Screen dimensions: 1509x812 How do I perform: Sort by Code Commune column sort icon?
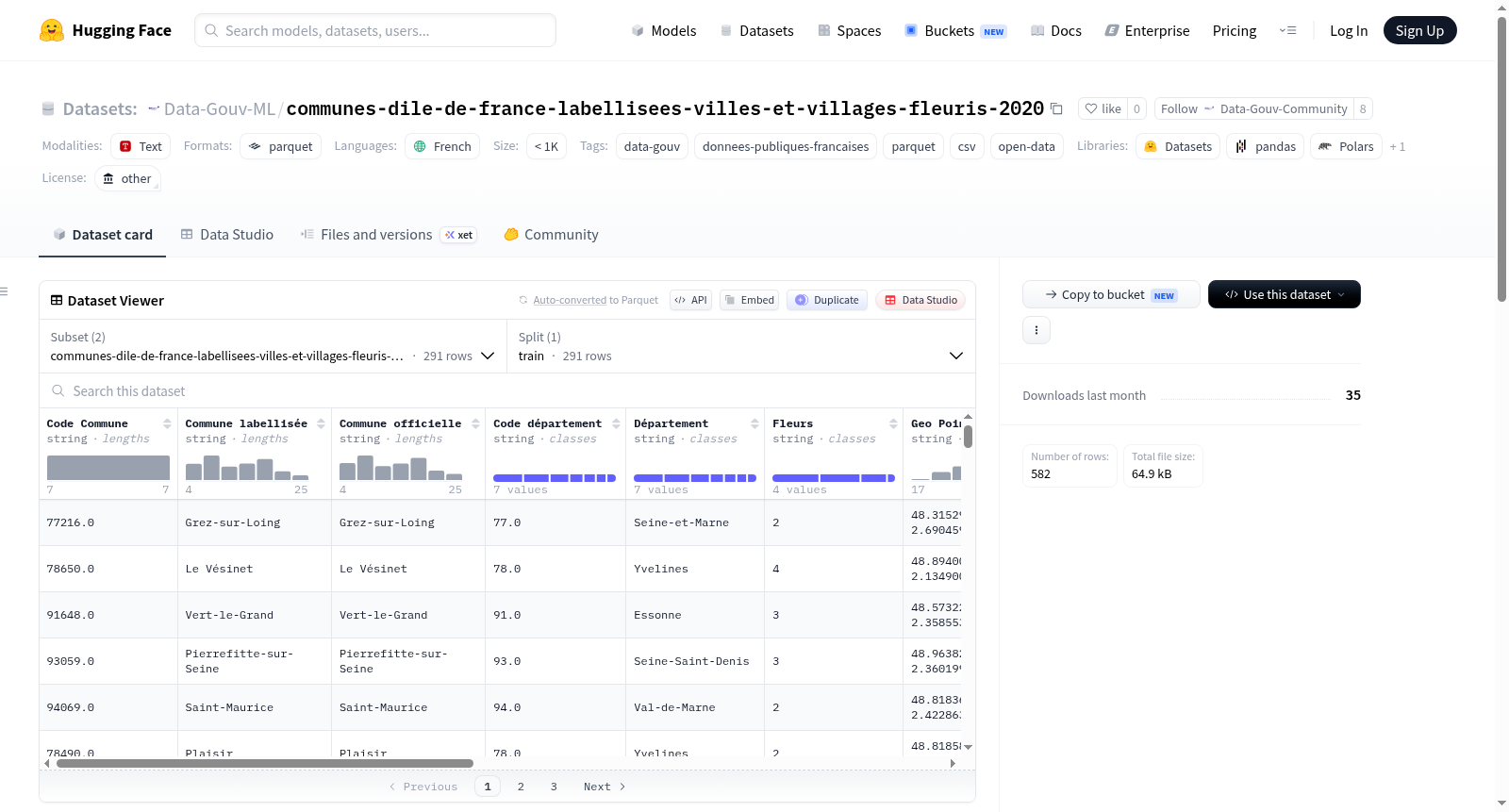(167, 423)
